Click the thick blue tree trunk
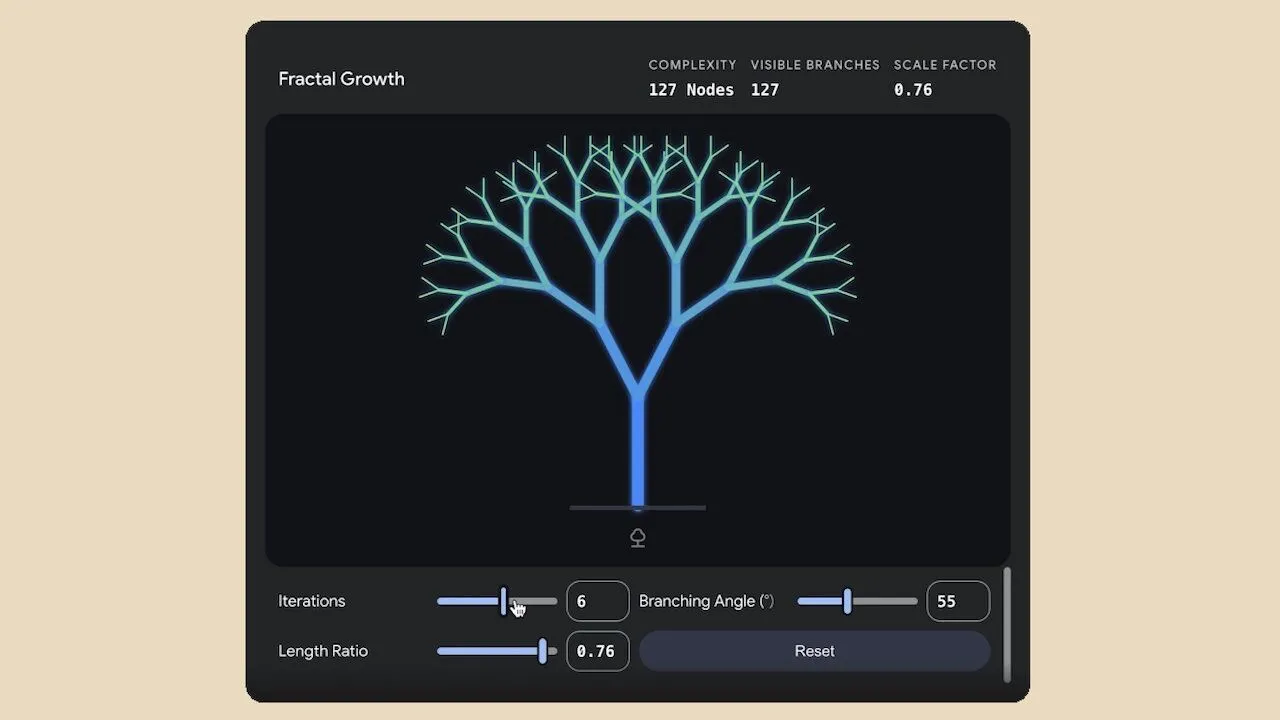This screenshot has width=1280, height=720. click(638, 450)
